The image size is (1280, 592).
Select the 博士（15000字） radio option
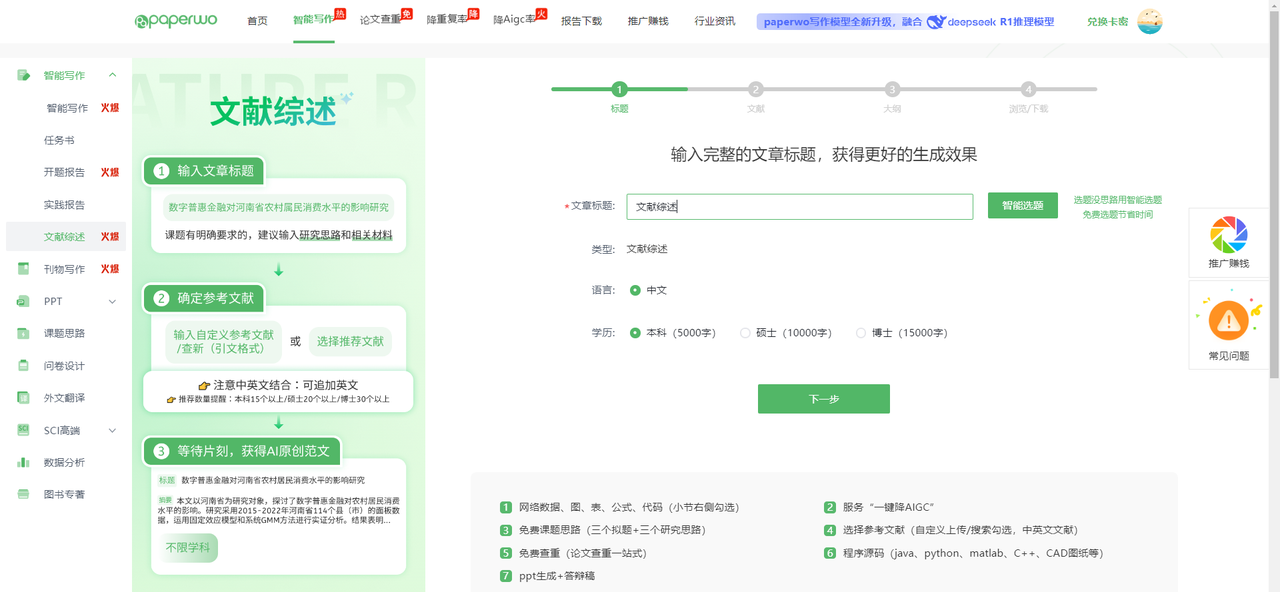tap(861, 333)
